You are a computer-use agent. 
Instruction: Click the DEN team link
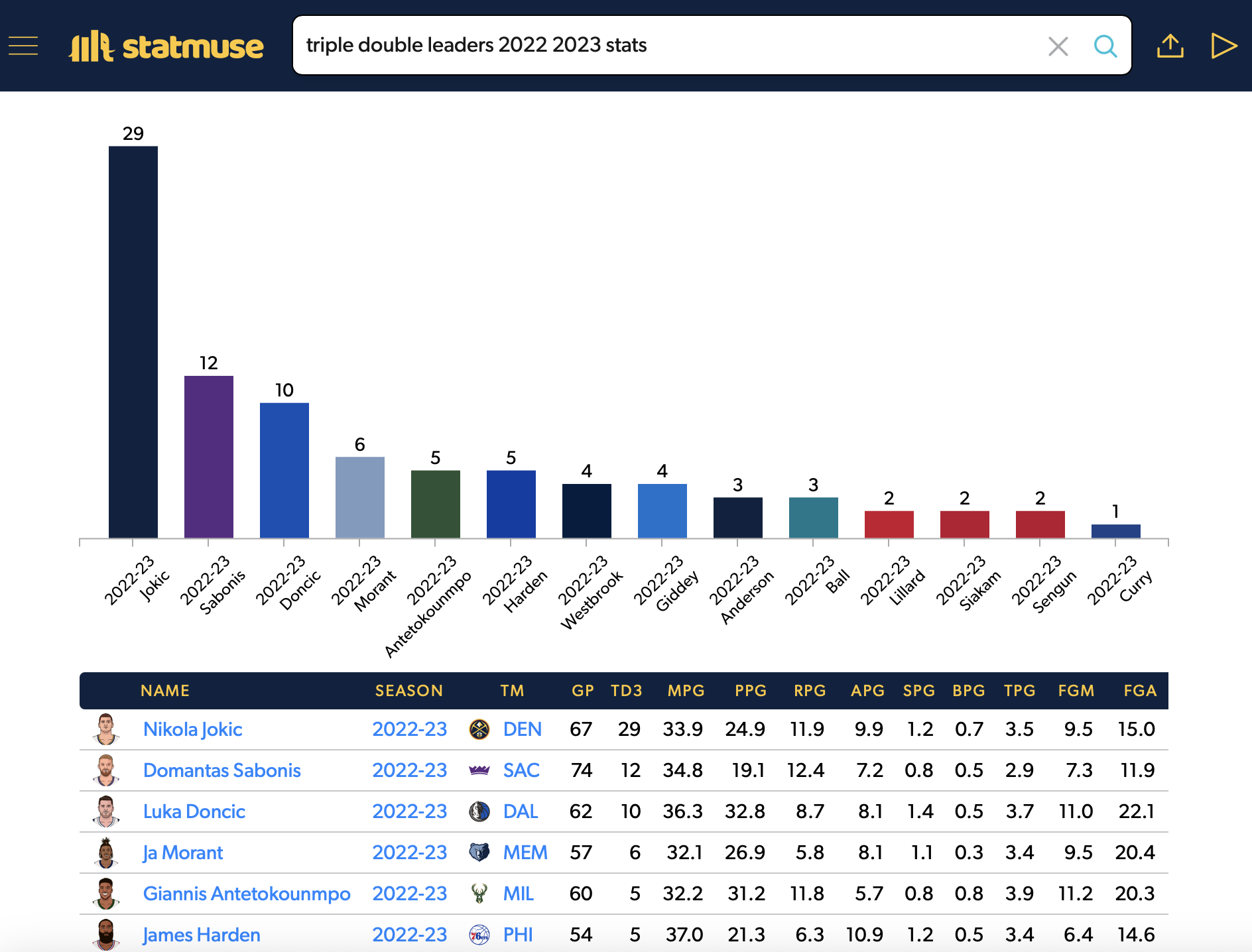coord(522,729)
